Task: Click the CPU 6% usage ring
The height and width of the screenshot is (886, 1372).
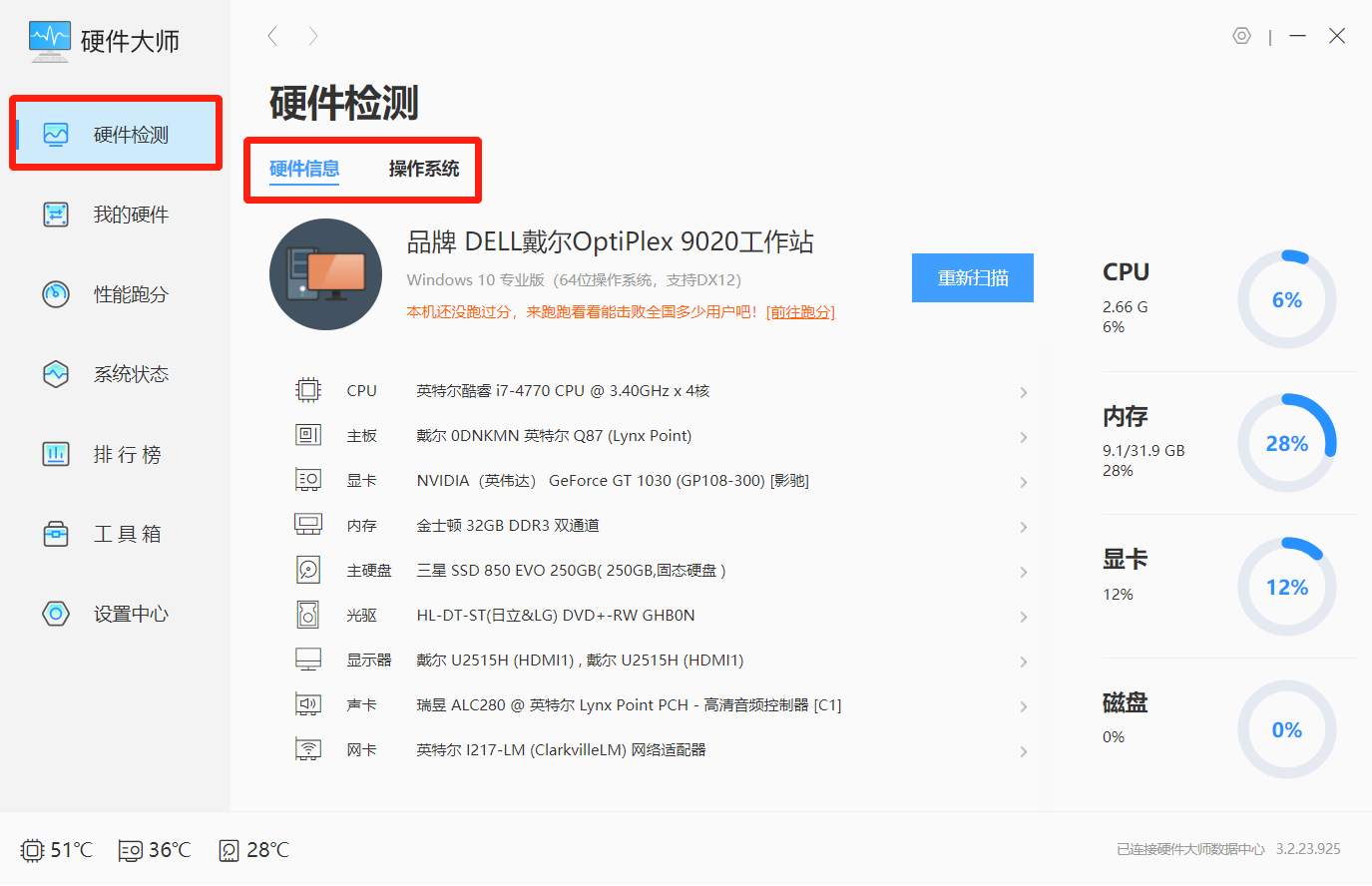Action: pyautogui.click(x=1287, y=299)
